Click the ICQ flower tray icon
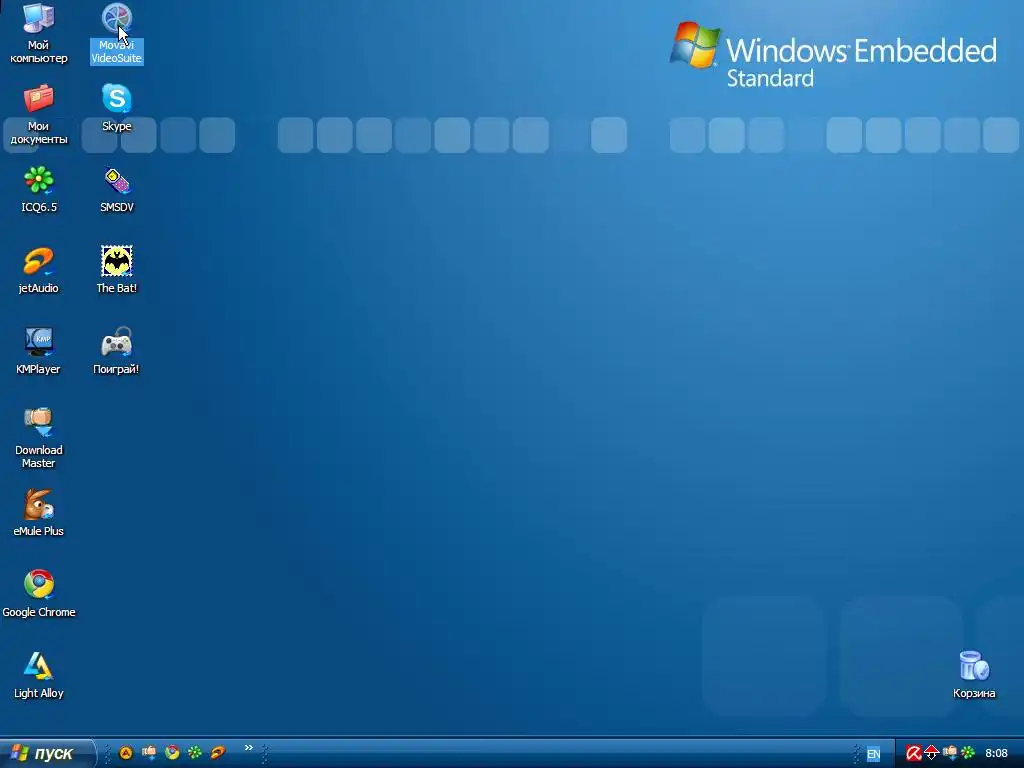Viewport: 1024px width, 768px height. 968,753
